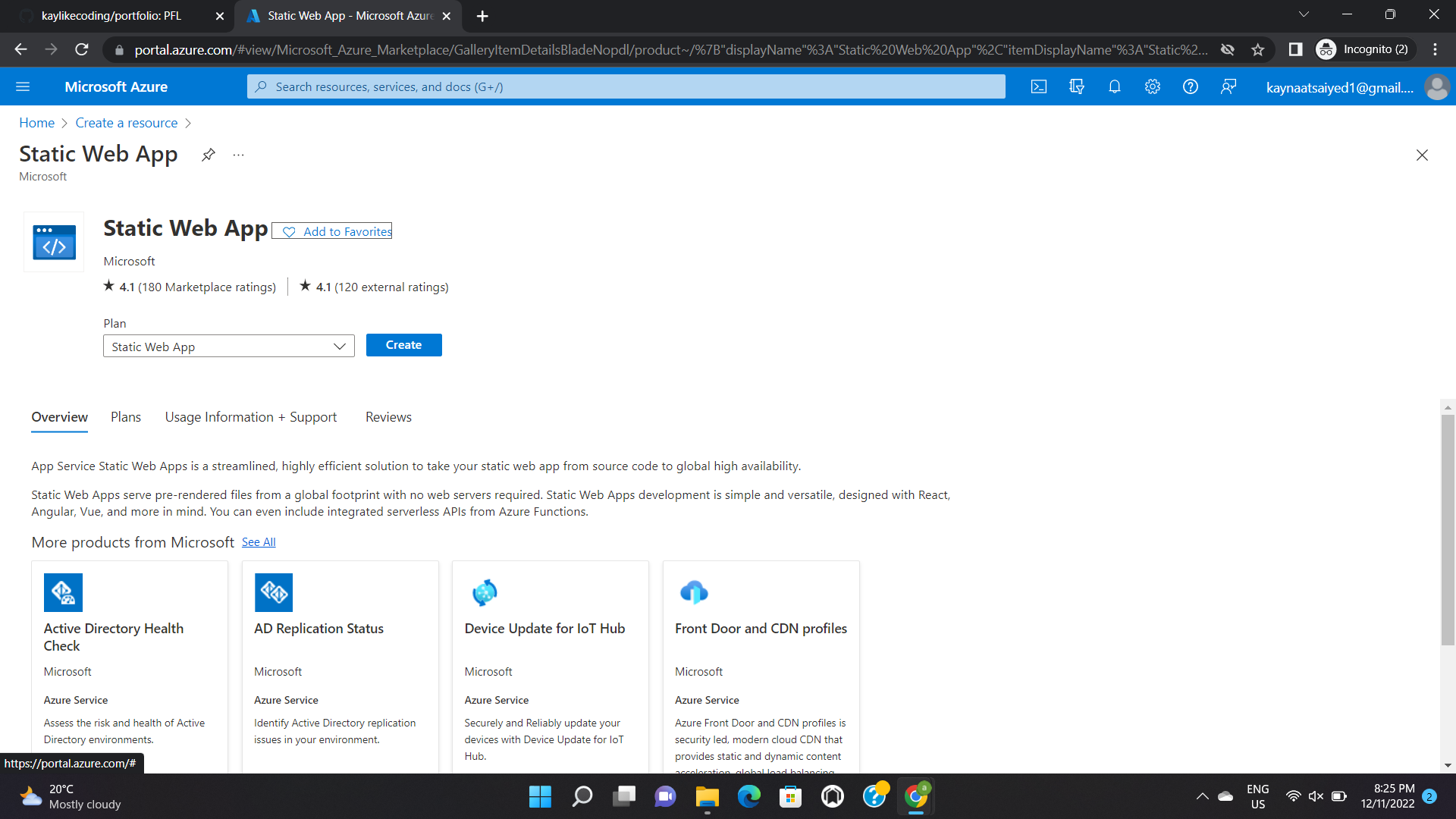1456x819 pixels.
Task: Pin Static Web App to dashboard
Action: [209, 155]
